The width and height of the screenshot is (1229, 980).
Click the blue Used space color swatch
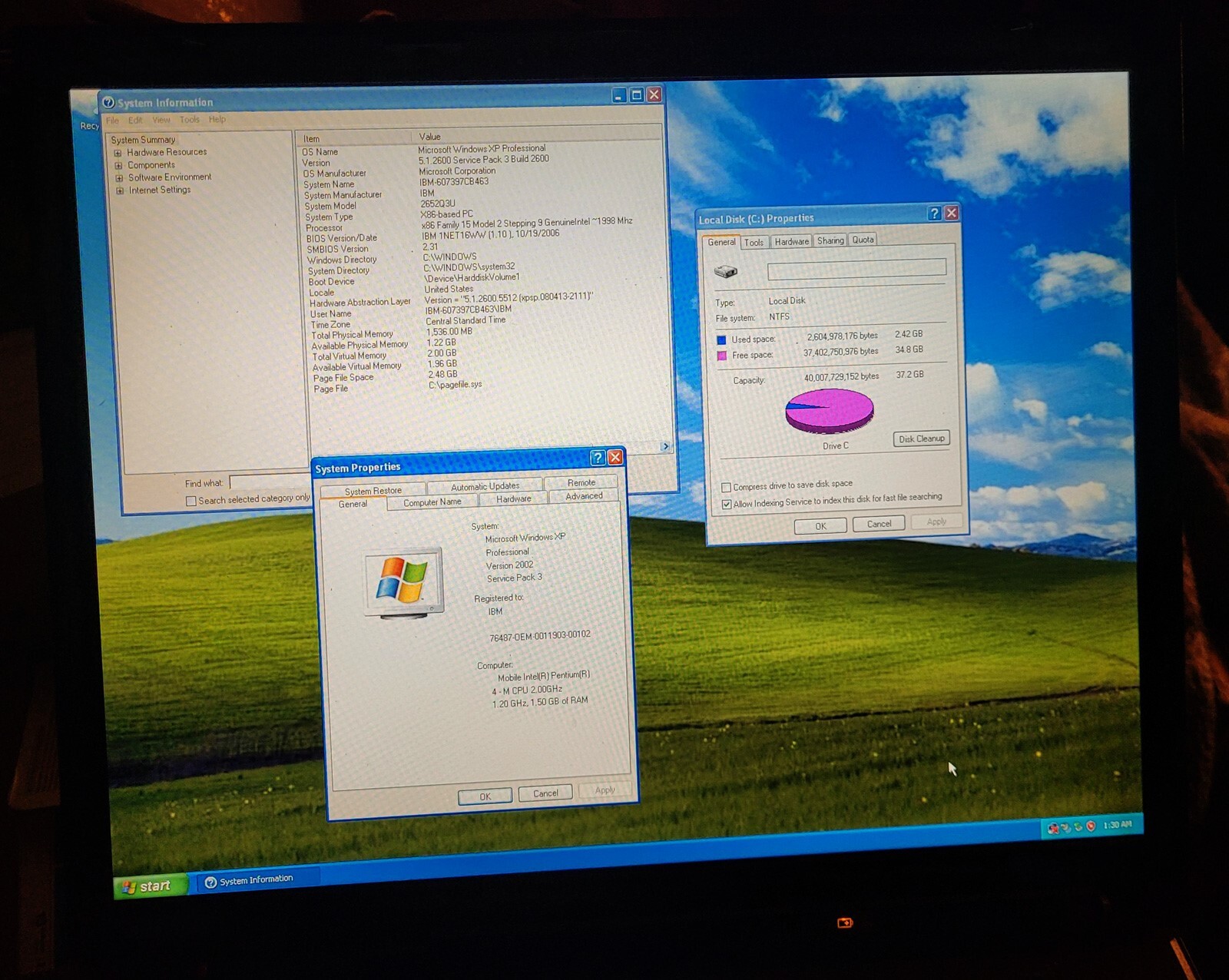(x=721, y=340)
